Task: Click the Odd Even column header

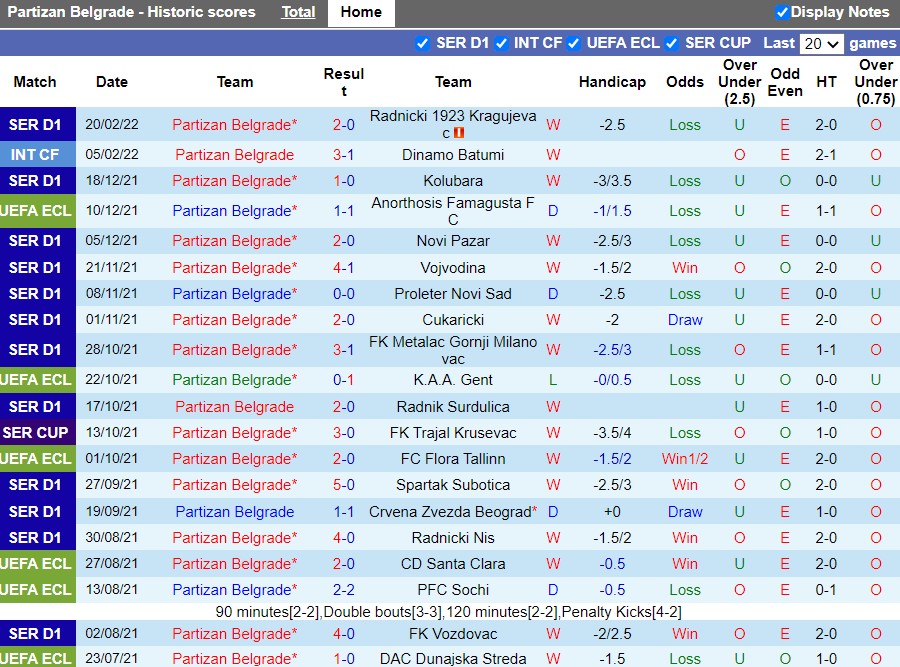Action: pyautogui.click(x=785, y=82)
